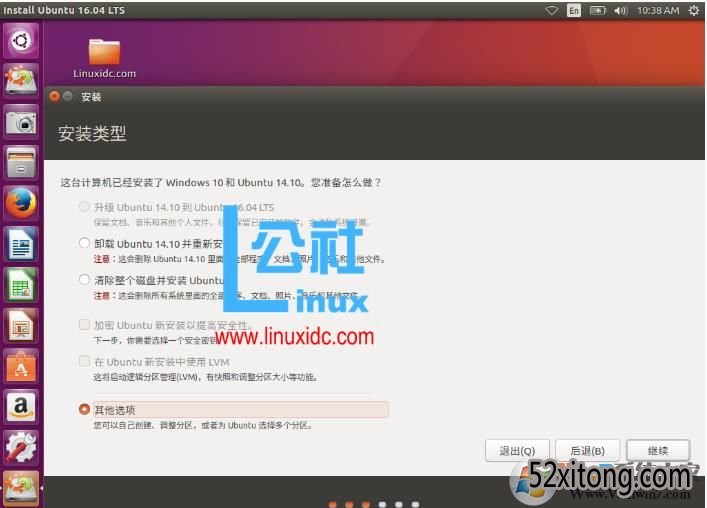707x508 pixels.
Task: Open the Ubuntu Dash search launcher
Action: point(21,41)
